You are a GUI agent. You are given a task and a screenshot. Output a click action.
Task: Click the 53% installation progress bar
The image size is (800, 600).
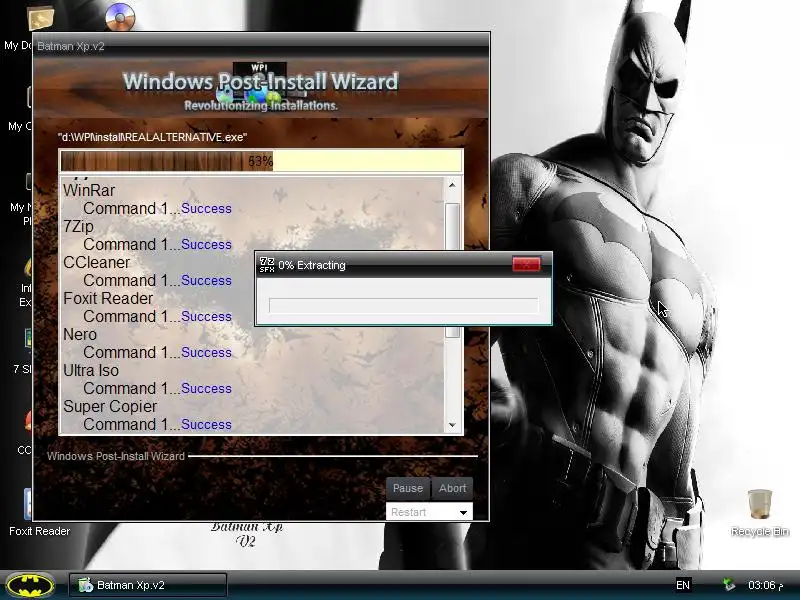[x=261, y=161]
